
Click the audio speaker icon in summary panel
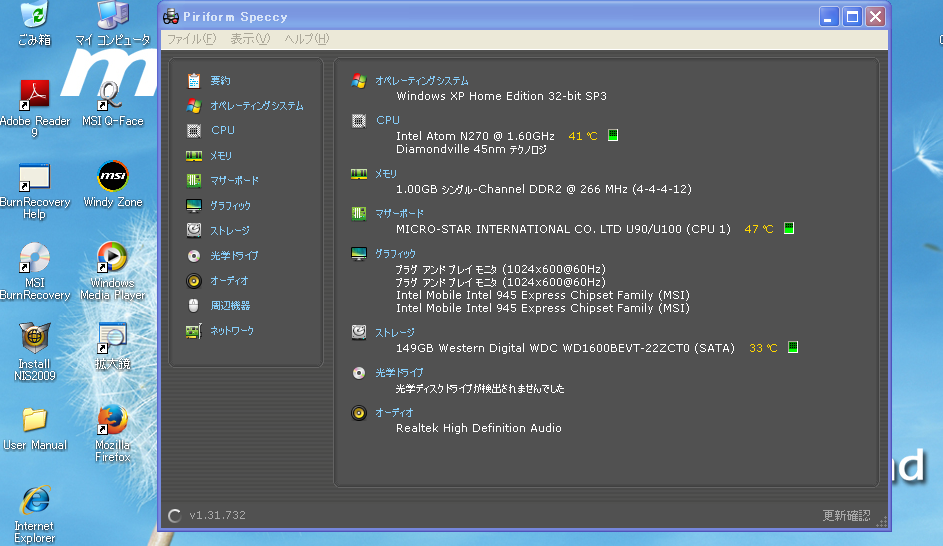pos(359,413)
